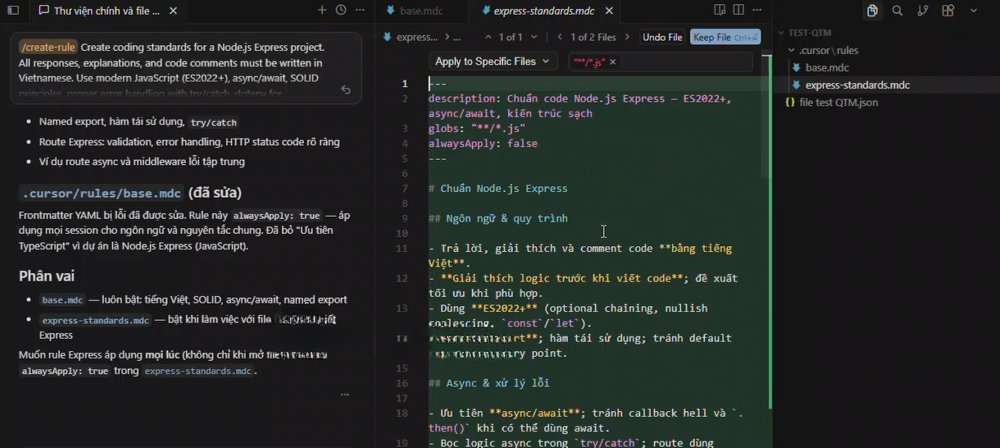Screen dimensions: 1000x448
Task: Close the 'Thư viện chính và file' chat tab
Action: tap(173, 10)
